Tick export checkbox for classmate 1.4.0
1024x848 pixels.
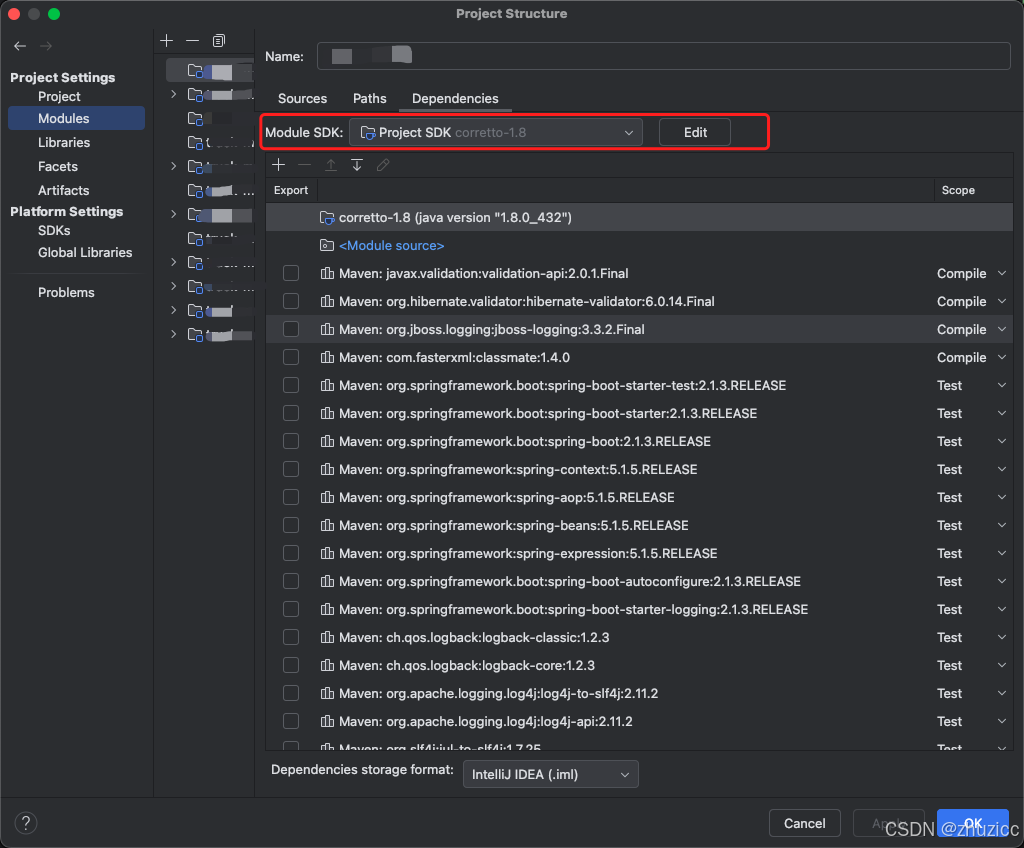click(291, 357)
